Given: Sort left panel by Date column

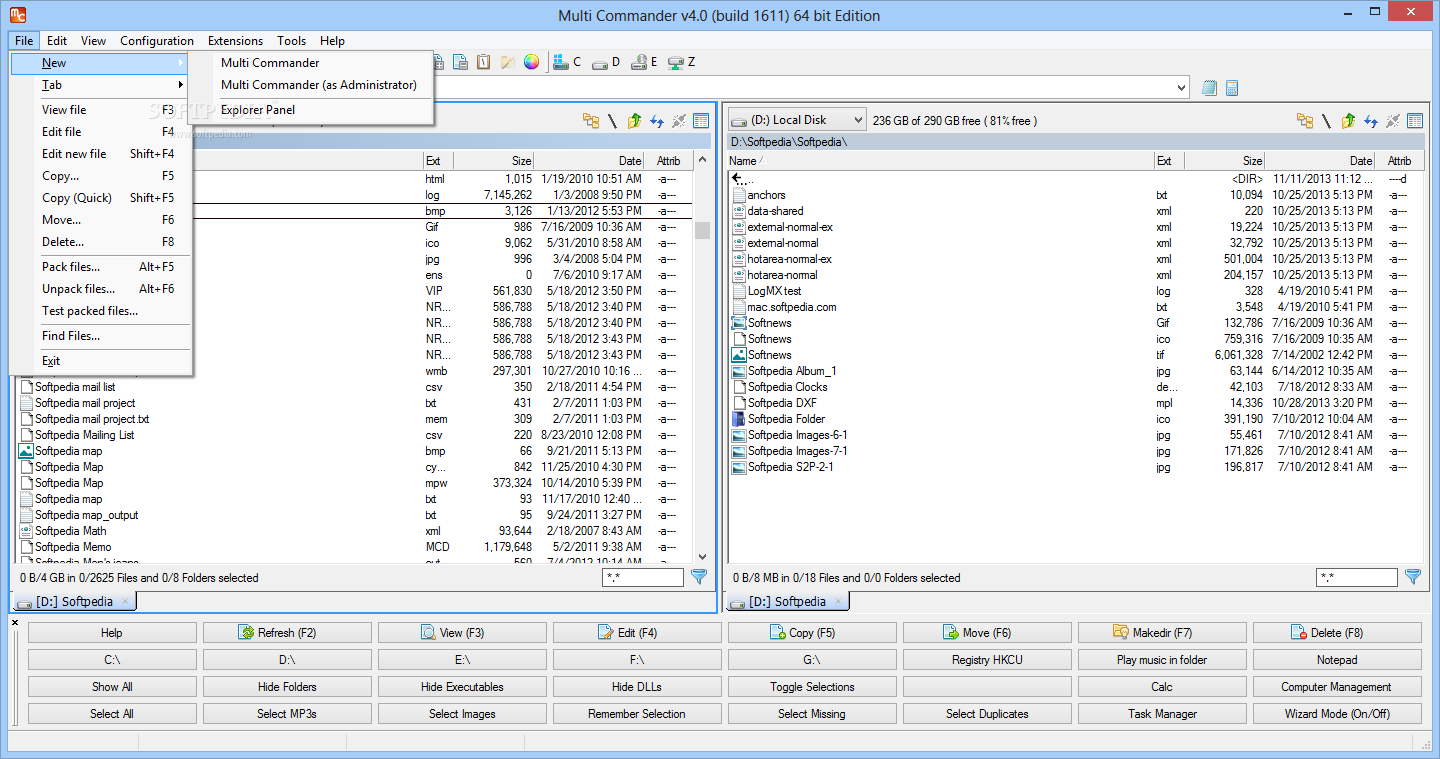Looking at the screenshot, I should pos(588,160).
